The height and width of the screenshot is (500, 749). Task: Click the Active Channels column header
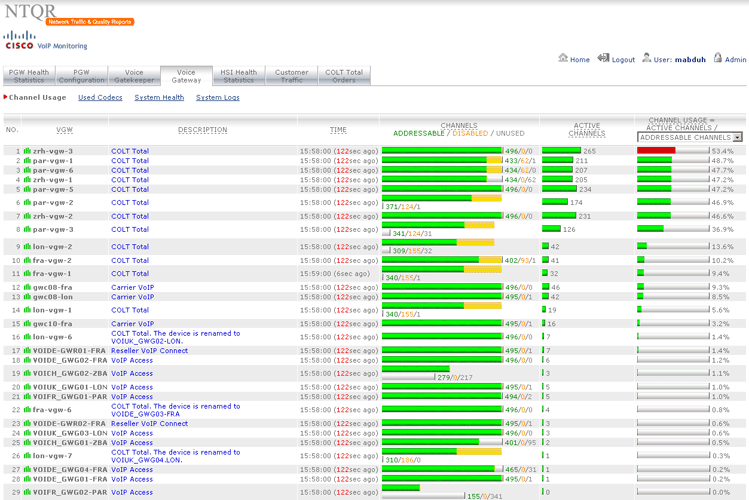pos(586,130)
